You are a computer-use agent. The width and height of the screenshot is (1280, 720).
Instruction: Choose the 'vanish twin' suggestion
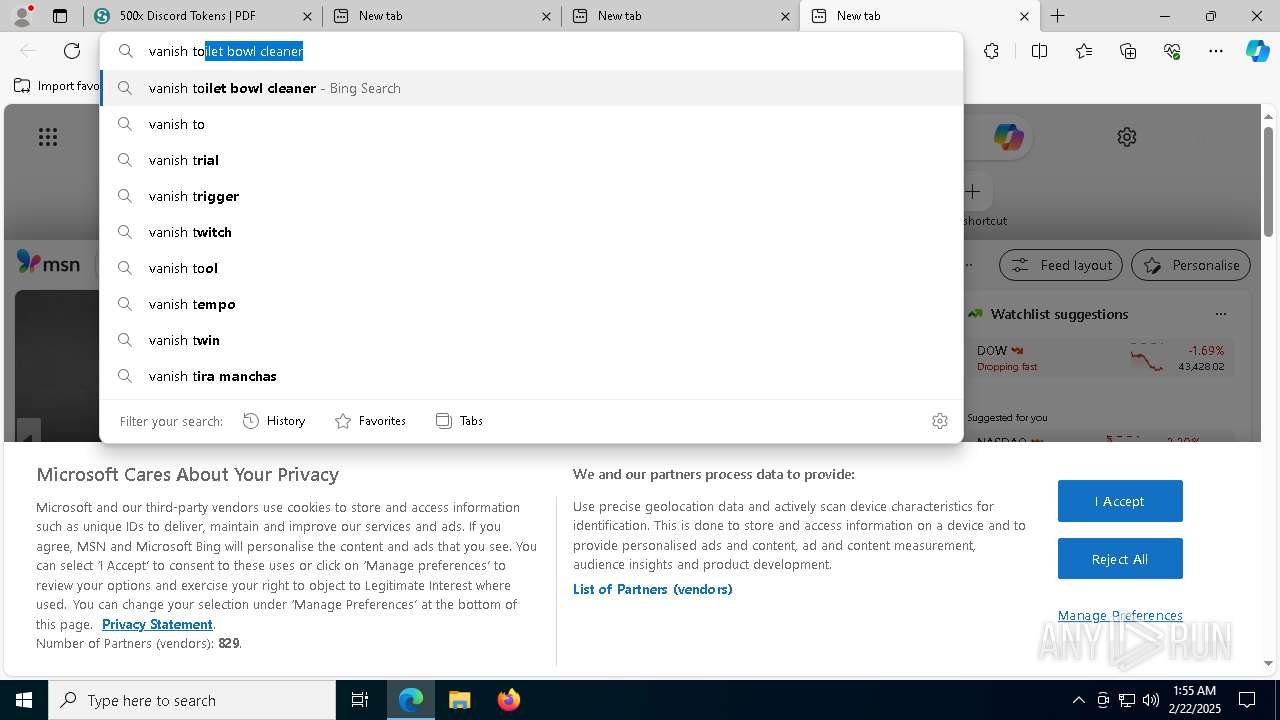pyautogui.click(x=531, y=340)
